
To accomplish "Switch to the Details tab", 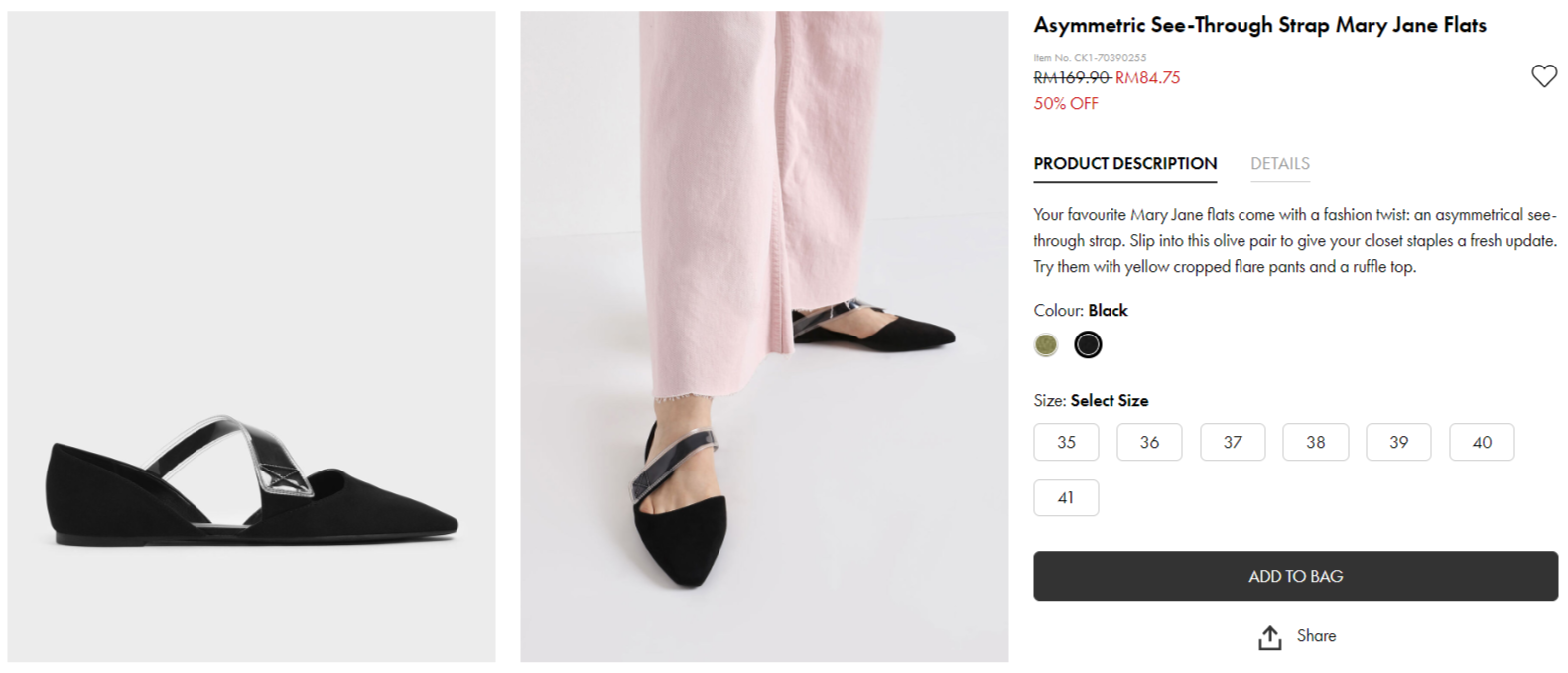I will pos(1279,164).
